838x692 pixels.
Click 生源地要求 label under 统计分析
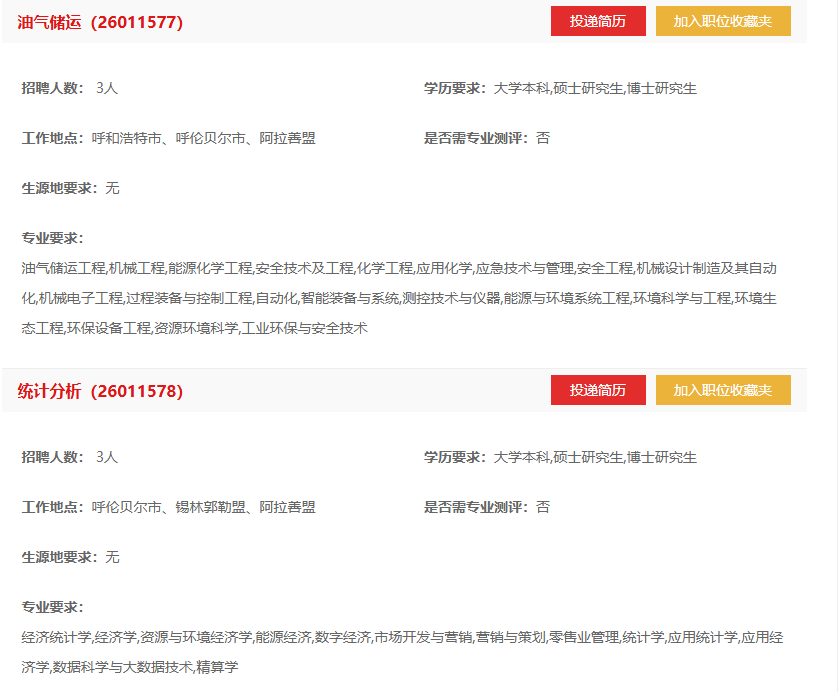(x=60, y=557)
